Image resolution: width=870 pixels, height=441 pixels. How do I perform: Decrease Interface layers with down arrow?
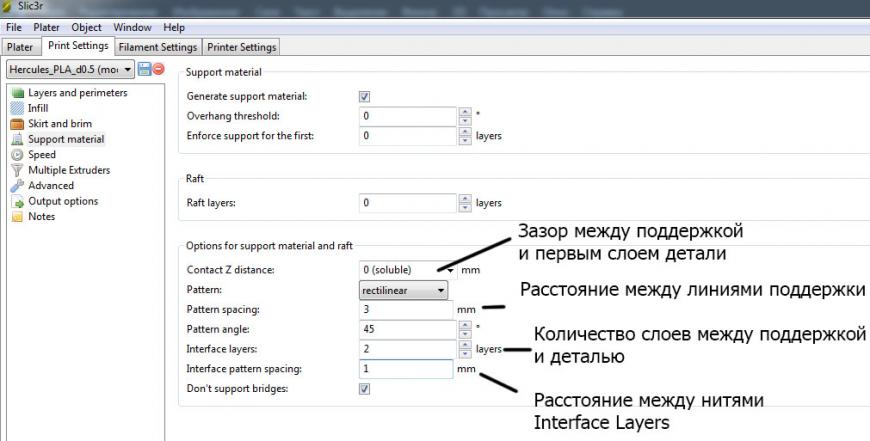465,354
